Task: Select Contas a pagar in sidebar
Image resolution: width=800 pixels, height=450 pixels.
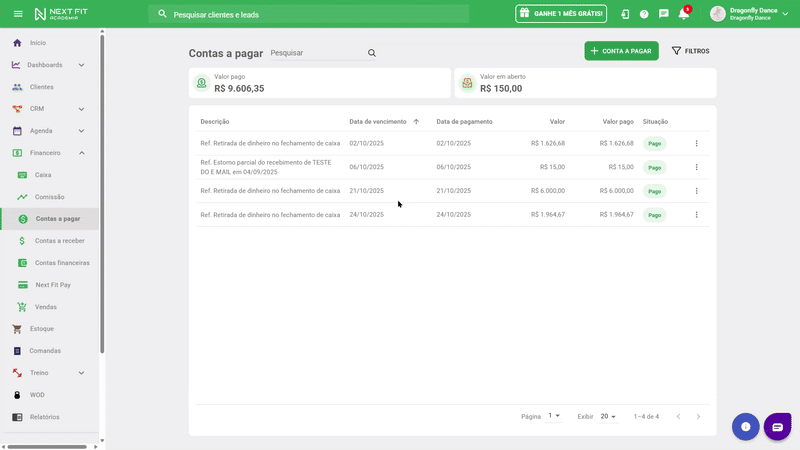Action: pos(49,219)
